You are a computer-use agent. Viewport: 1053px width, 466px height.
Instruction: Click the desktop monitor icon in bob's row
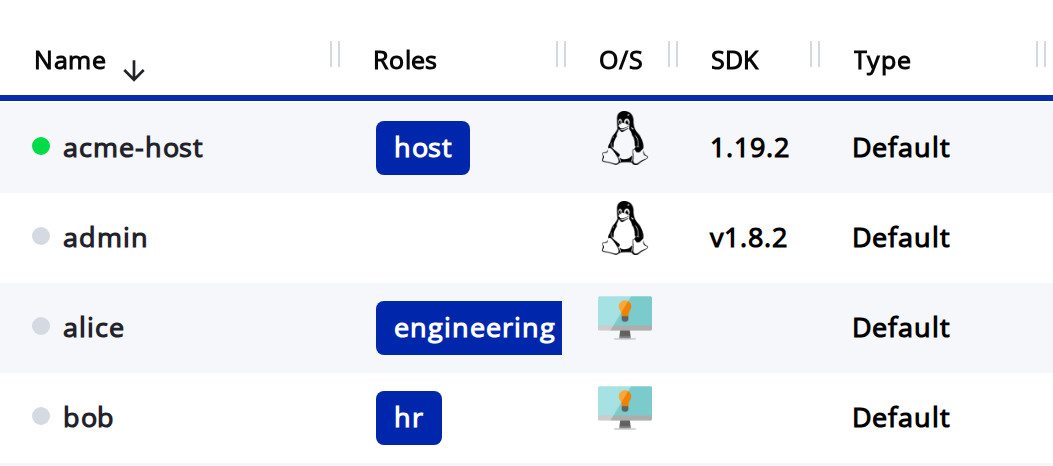[625, 408]
